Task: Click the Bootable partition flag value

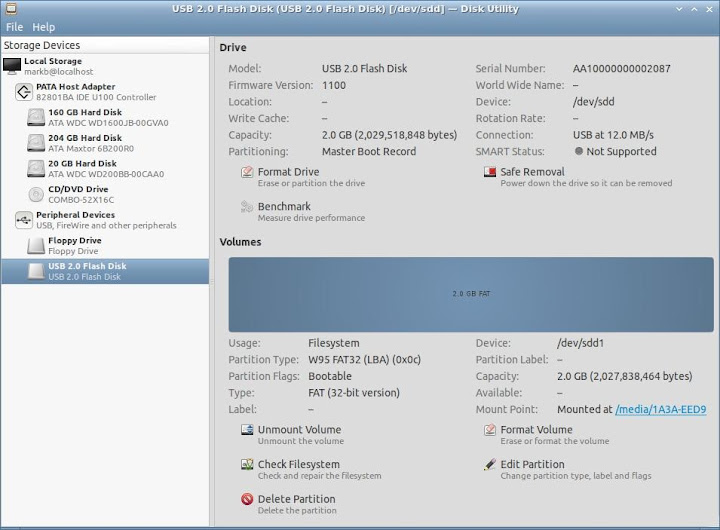Action: click(x=330, y=376)
